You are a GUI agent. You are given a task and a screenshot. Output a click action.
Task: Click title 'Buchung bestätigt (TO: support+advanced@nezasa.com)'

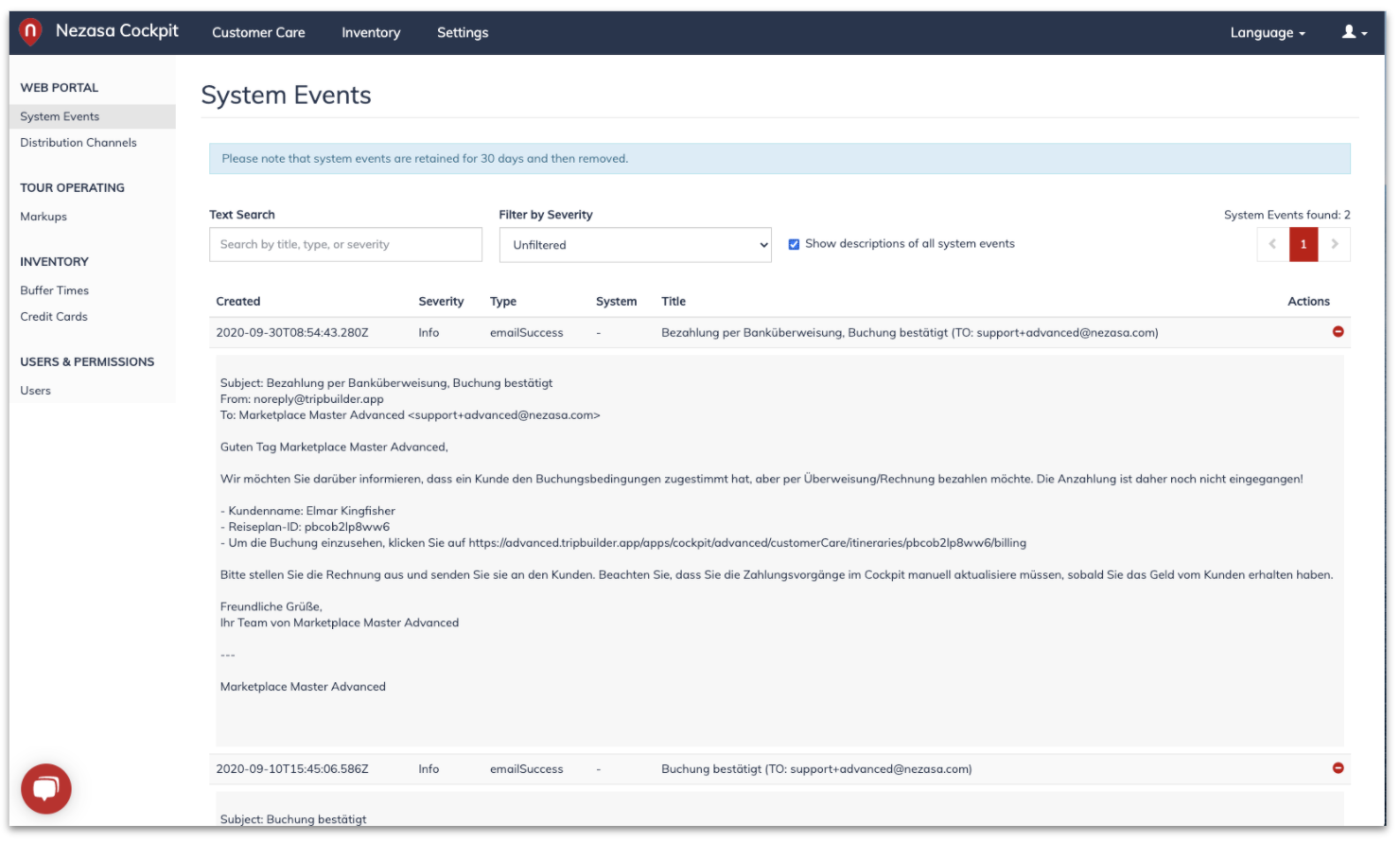point(816,769)
